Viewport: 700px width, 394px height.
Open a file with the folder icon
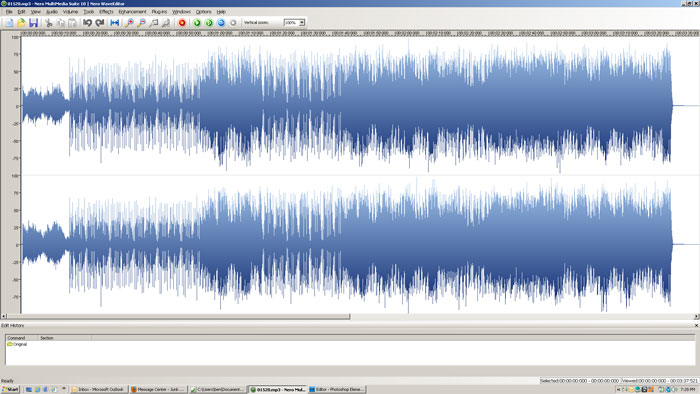[x=21, y=23]
